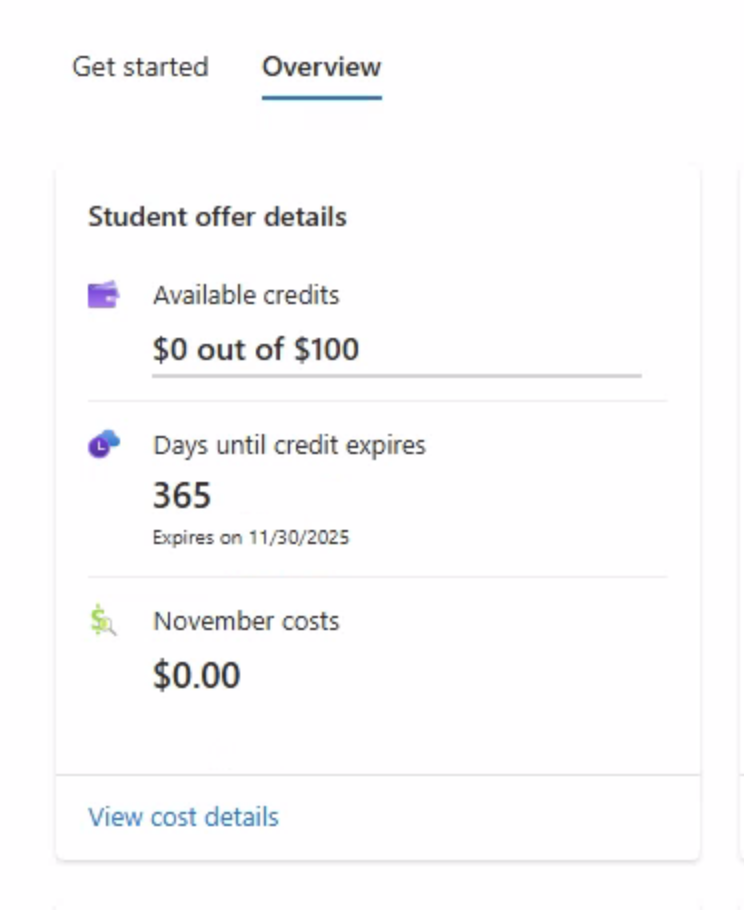Click the divider line above November costs
This screenshot has height=910, width=744.
point(377,577)
